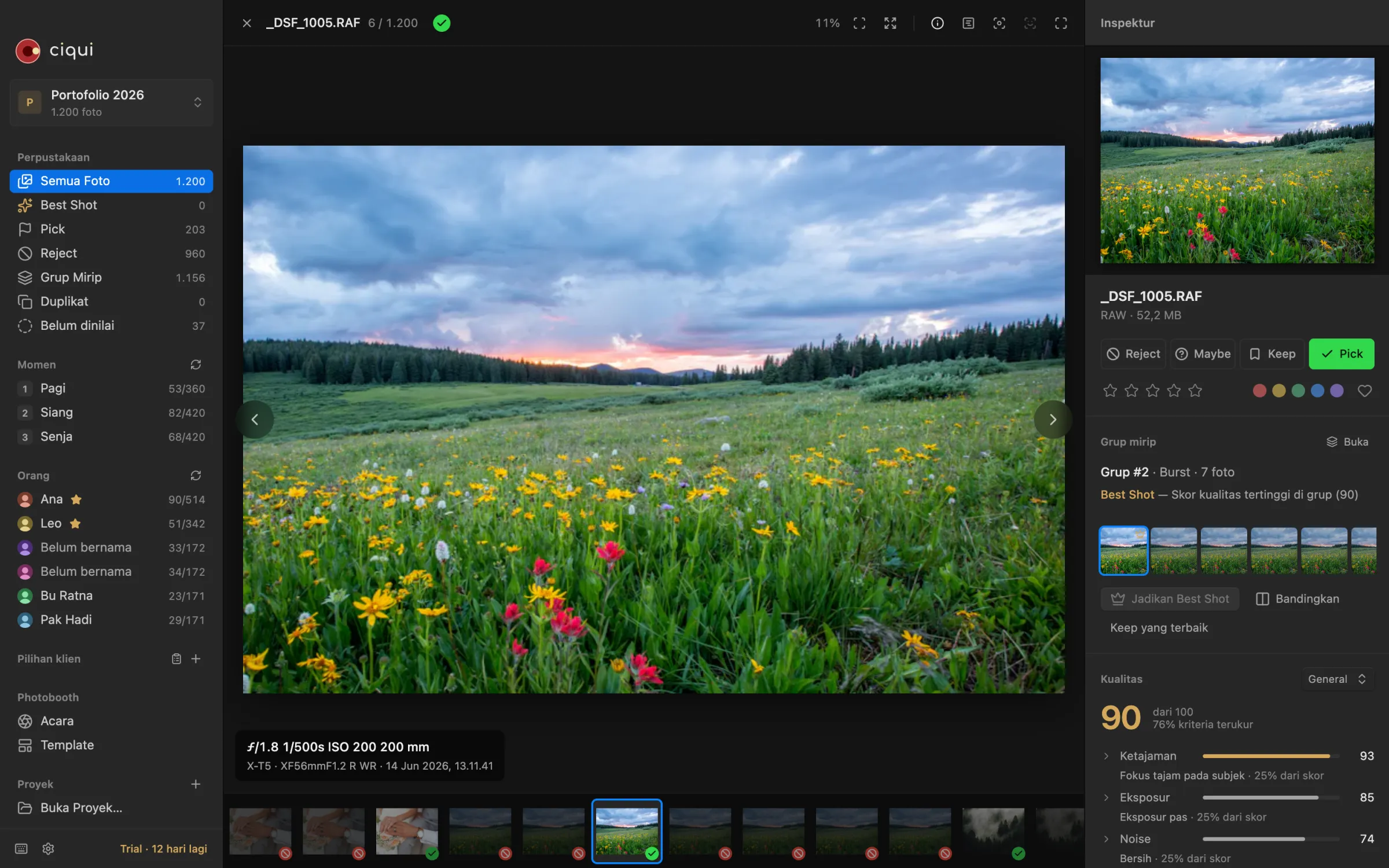The width and height of the screenshot is (1389, 868).
Task: Mark photo as Reject in Inspektur
Action: click(1133, 354)
